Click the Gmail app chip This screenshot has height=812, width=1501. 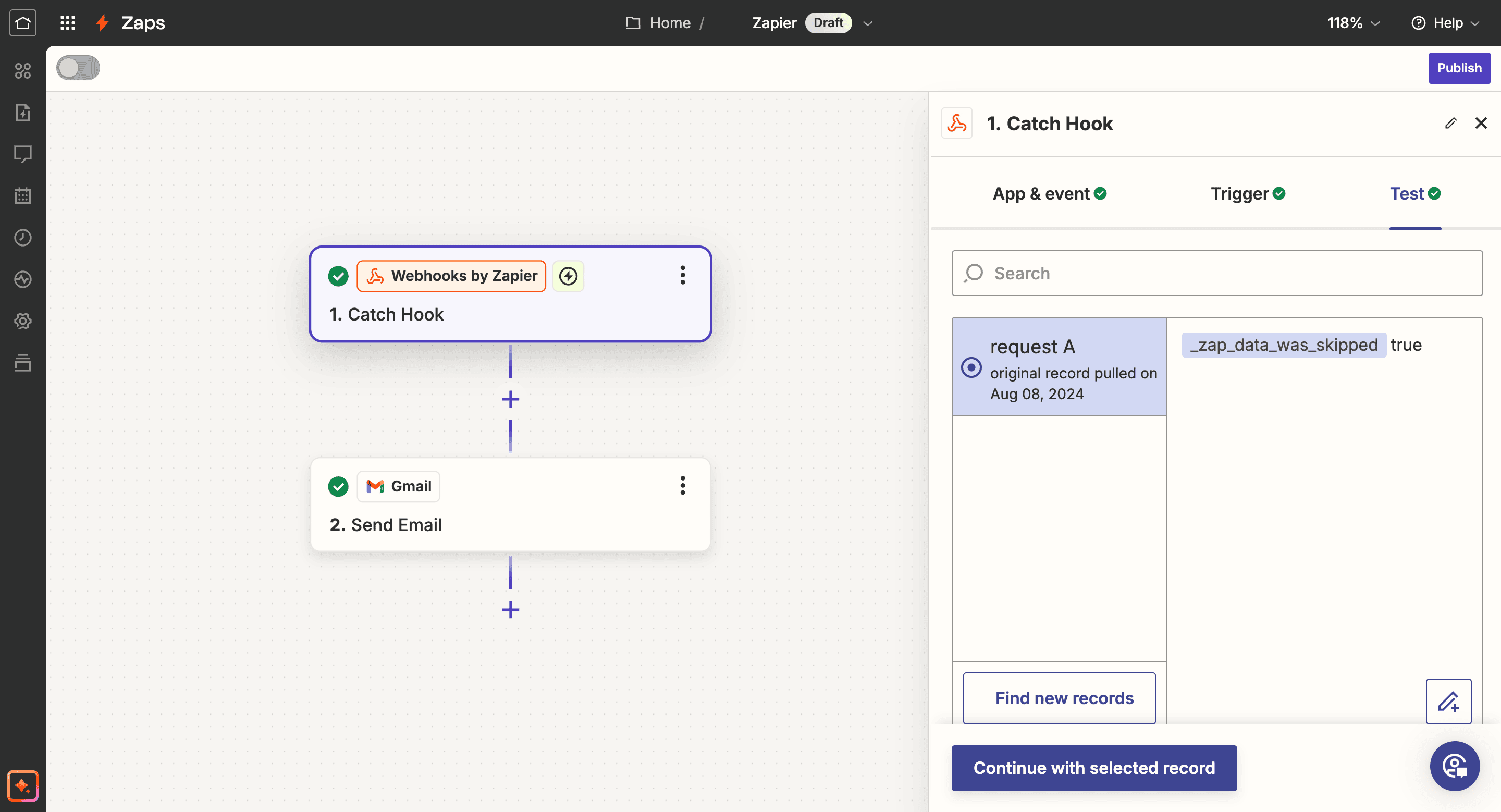pos(399,486)
